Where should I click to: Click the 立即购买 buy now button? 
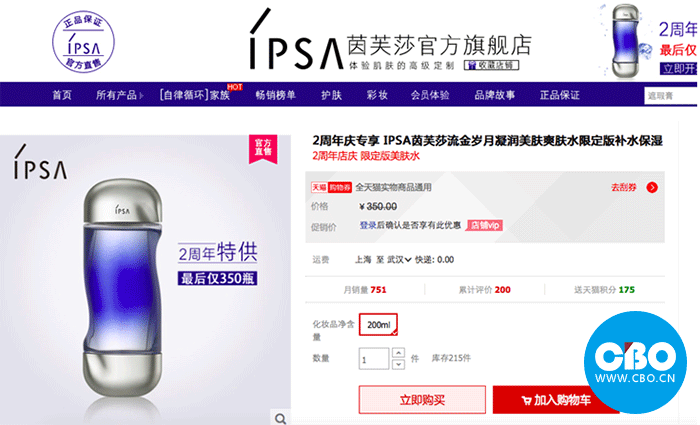click(x=422, y=400)
